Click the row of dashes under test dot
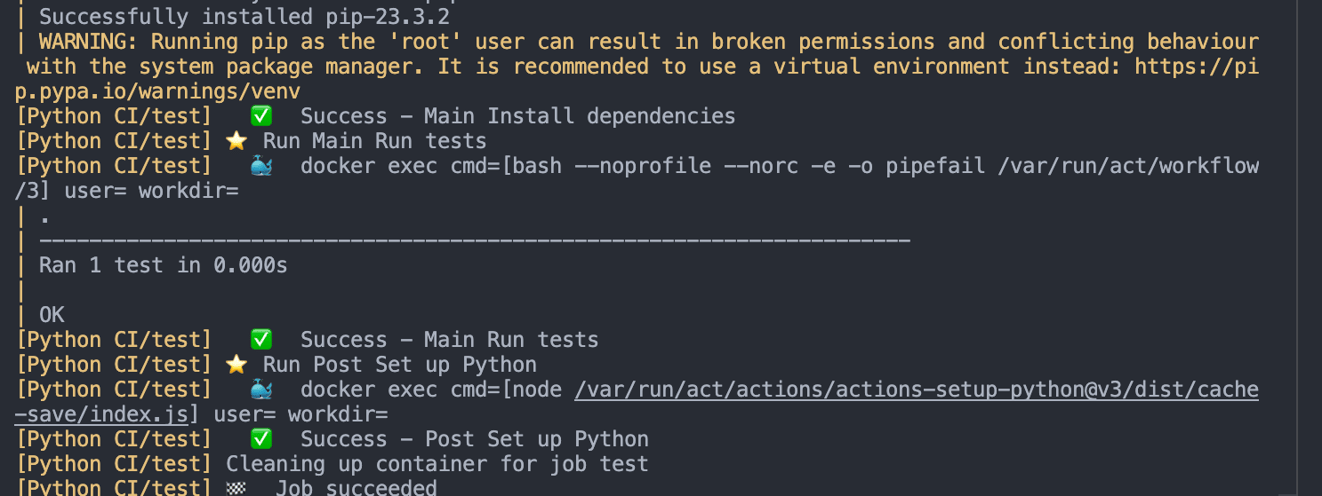1322x496 pixels. 474,240
